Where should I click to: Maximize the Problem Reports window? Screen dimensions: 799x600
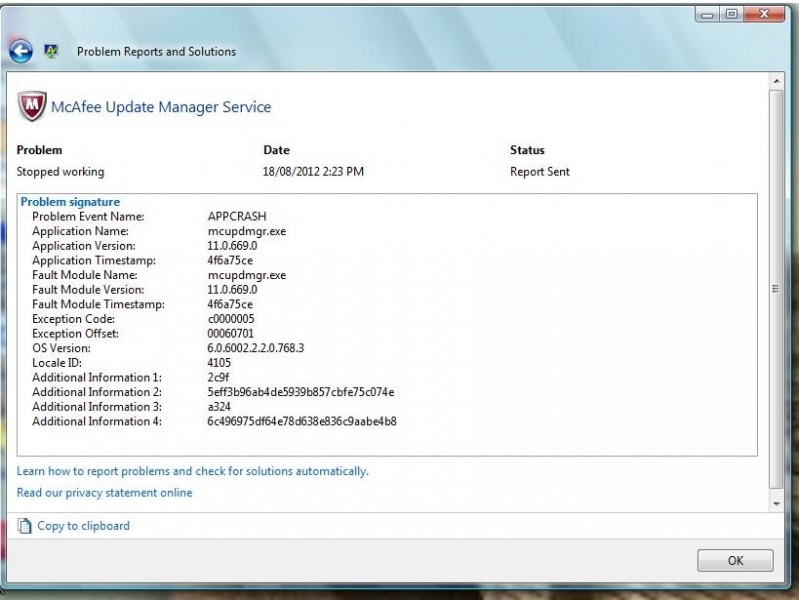732,14
